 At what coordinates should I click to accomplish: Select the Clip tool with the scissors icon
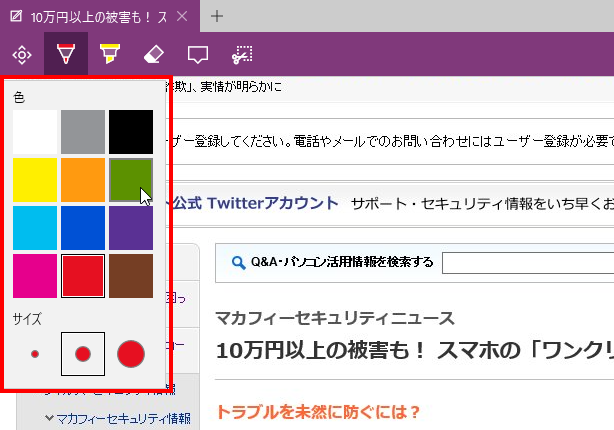[241, 54]
